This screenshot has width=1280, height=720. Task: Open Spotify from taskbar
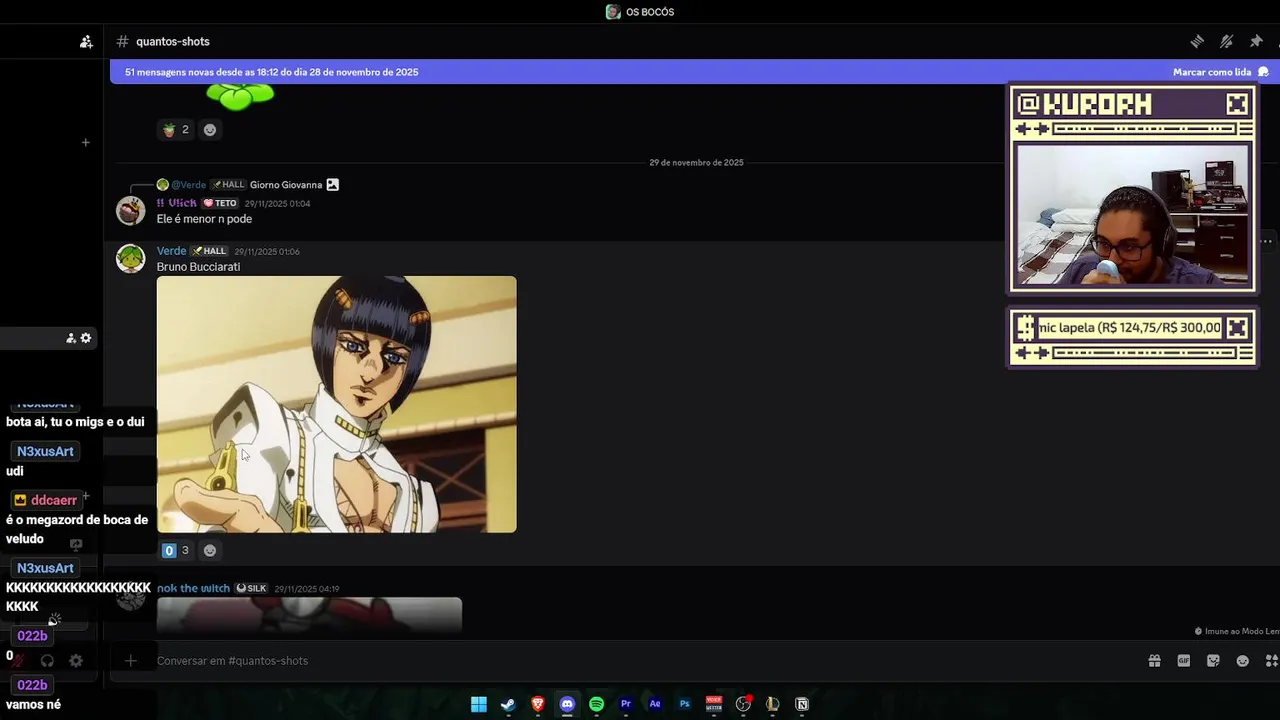click(x=597, y=704)
